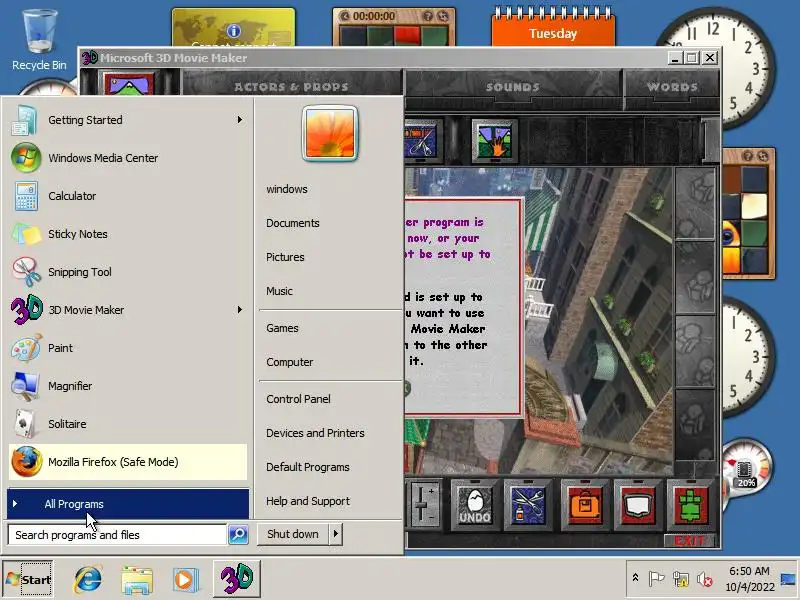Expand the Getting Started submenu arrow
Image resolution: width=800 pixels, height=600 pixels.
(x=239, y=120)
